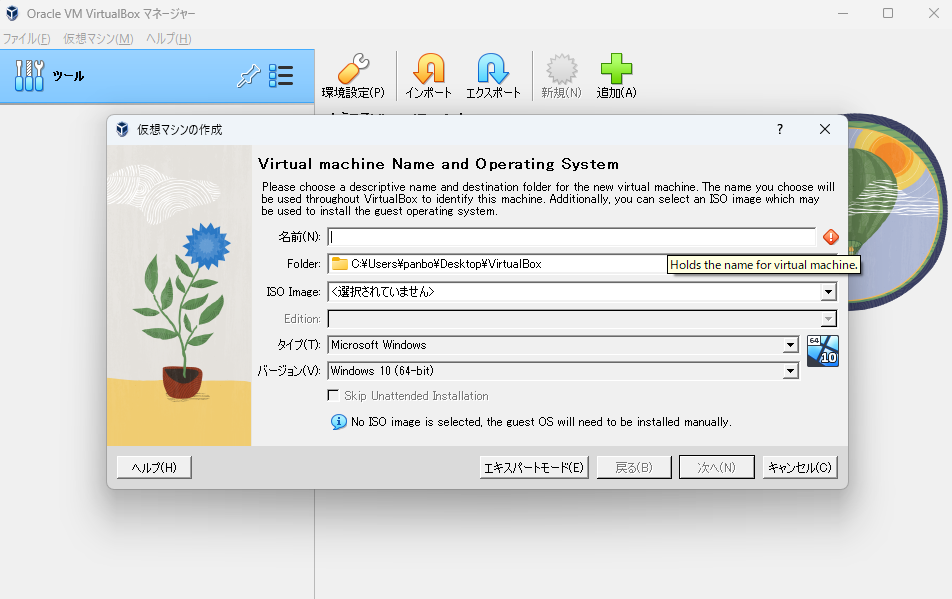Viewport: 952px width, 599px height.
Task: Click the 名前 (Name) text input field
Action: (x=572, y=238)
